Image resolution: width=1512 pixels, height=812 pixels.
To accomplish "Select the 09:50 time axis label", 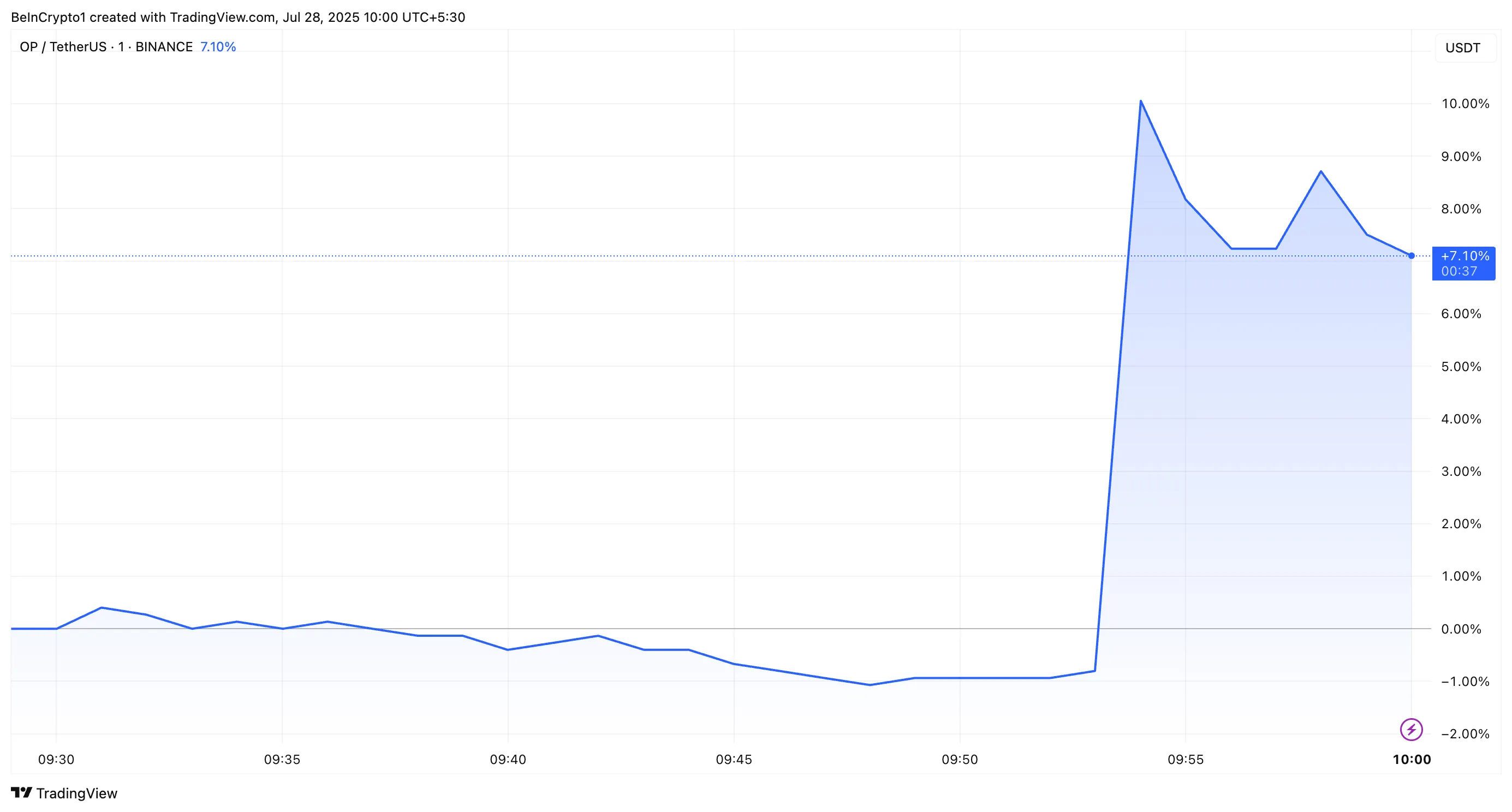I will (x=960, y=759).
